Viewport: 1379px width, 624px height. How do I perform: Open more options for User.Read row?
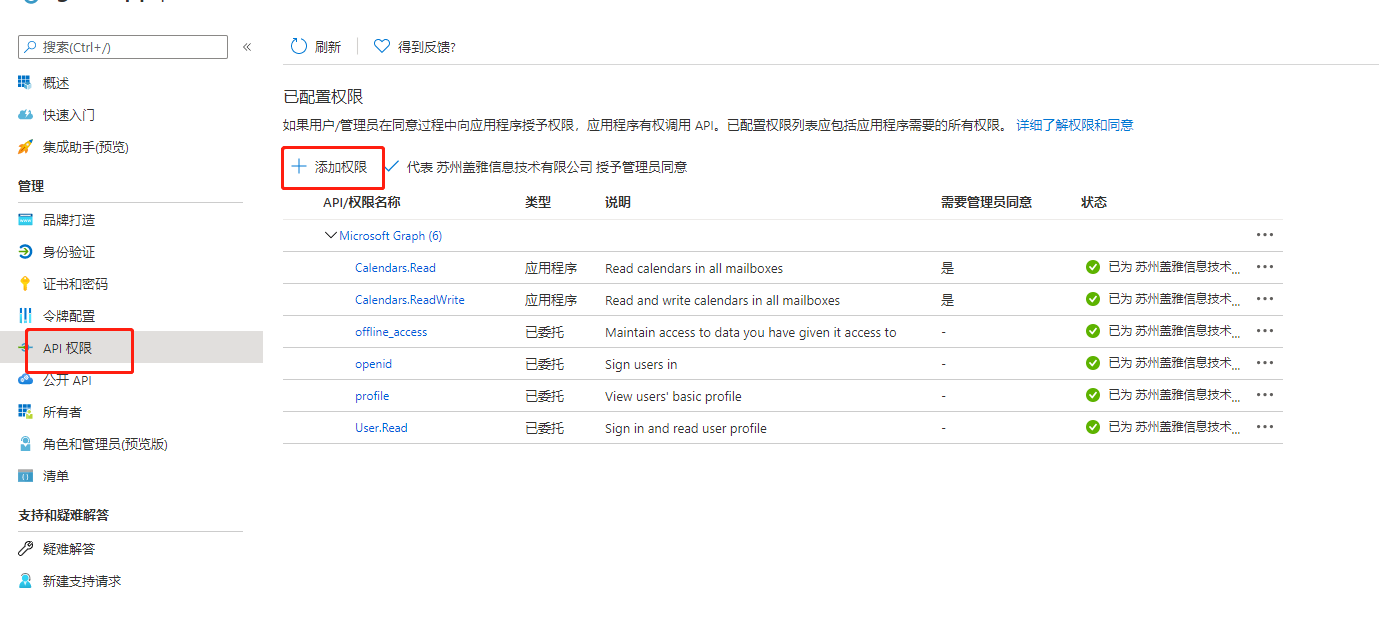click(x=1265, y=427)
